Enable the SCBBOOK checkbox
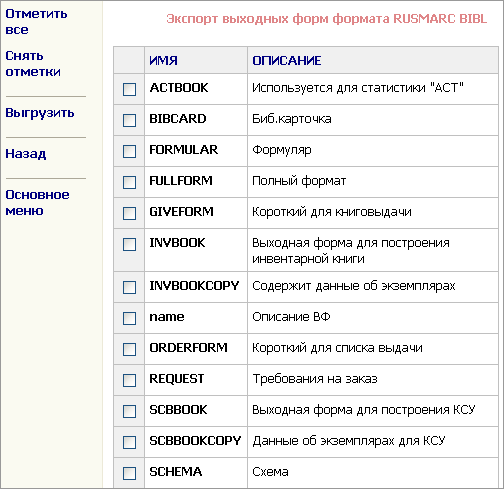The width and height of the screenshot is (504, 489). (x=129, y=411)
